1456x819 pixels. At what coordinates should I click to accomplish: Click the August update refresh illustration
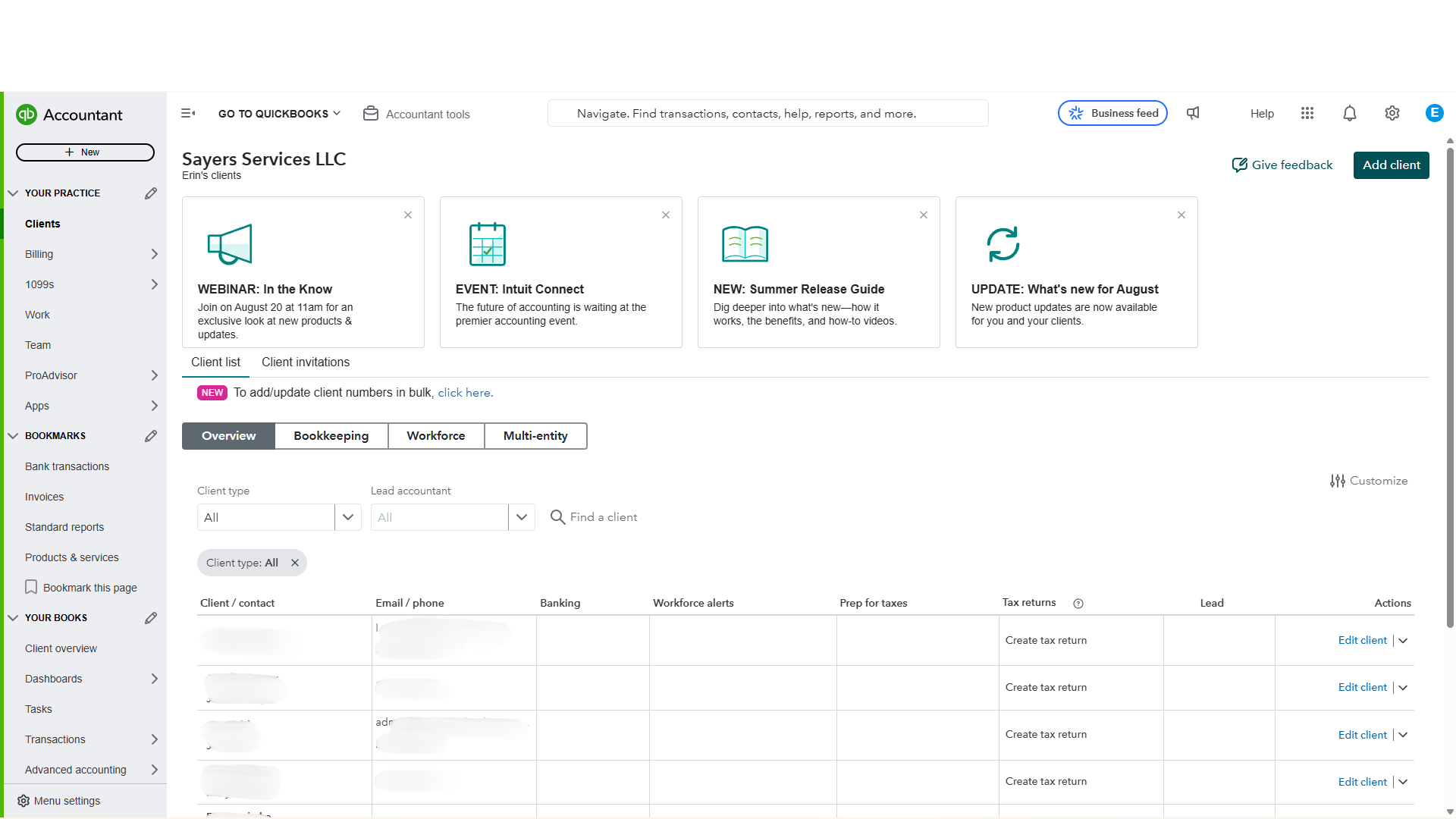(x=1003, y=244)
